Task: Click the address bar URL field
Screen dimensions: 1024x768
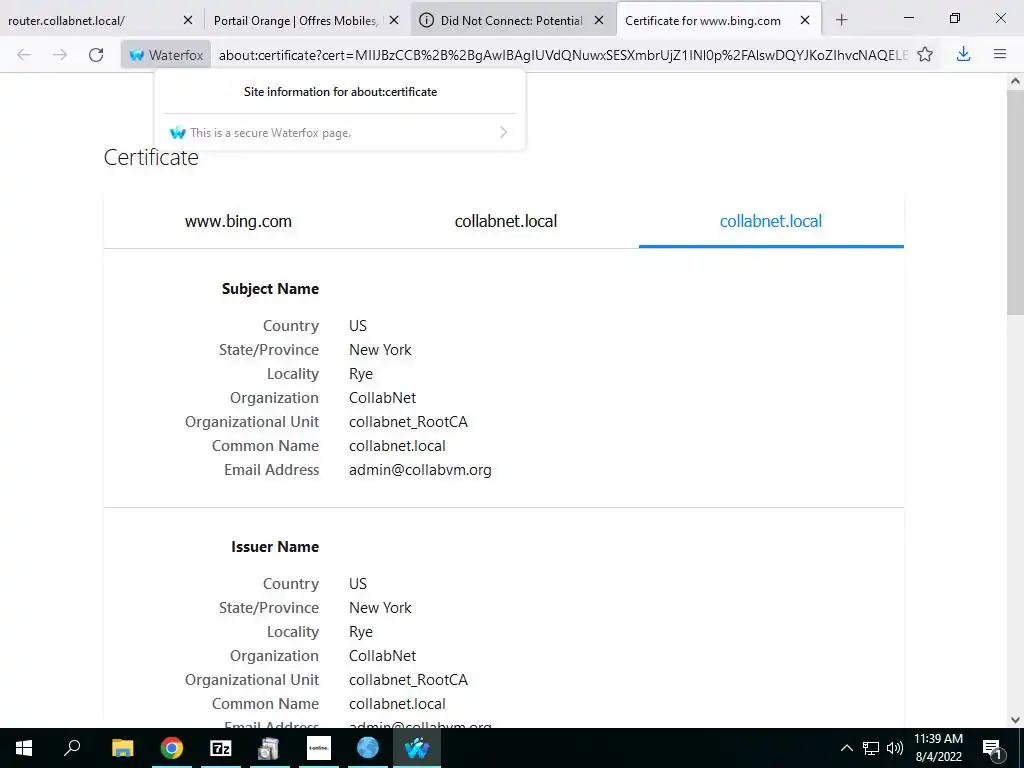Action: tap(563, 55)
